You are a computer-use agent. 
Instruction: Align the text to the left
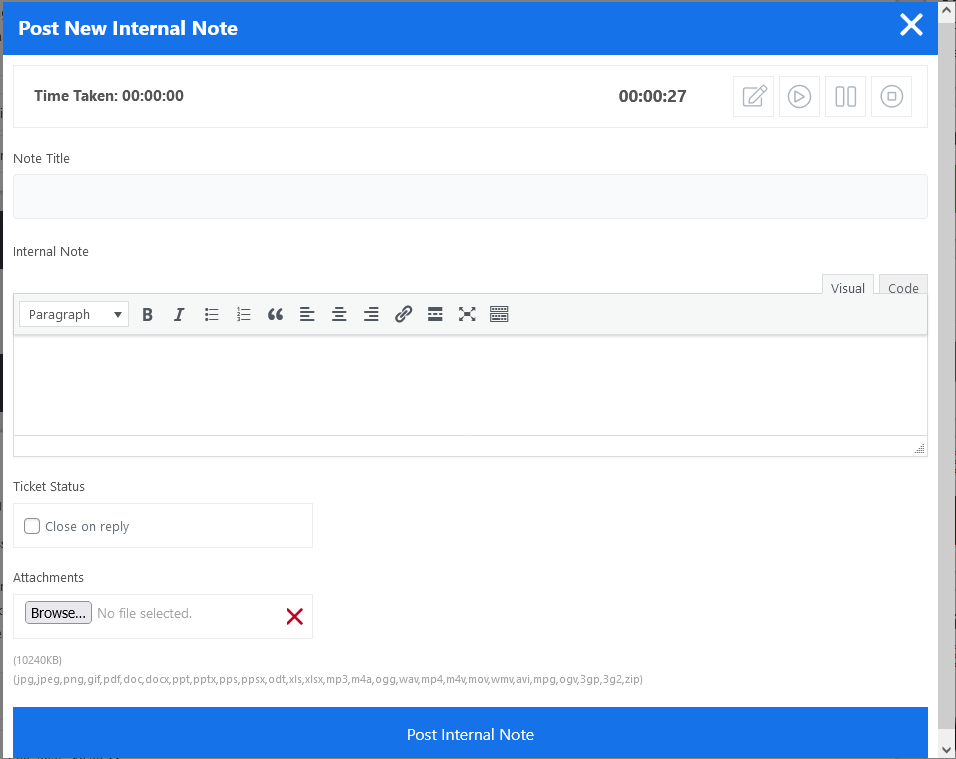307,314
